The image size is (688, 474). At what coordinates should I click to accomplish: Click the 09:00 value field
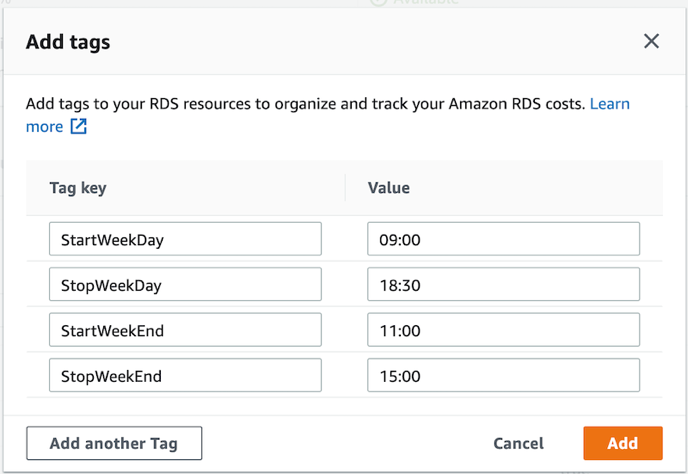[503, 239]
